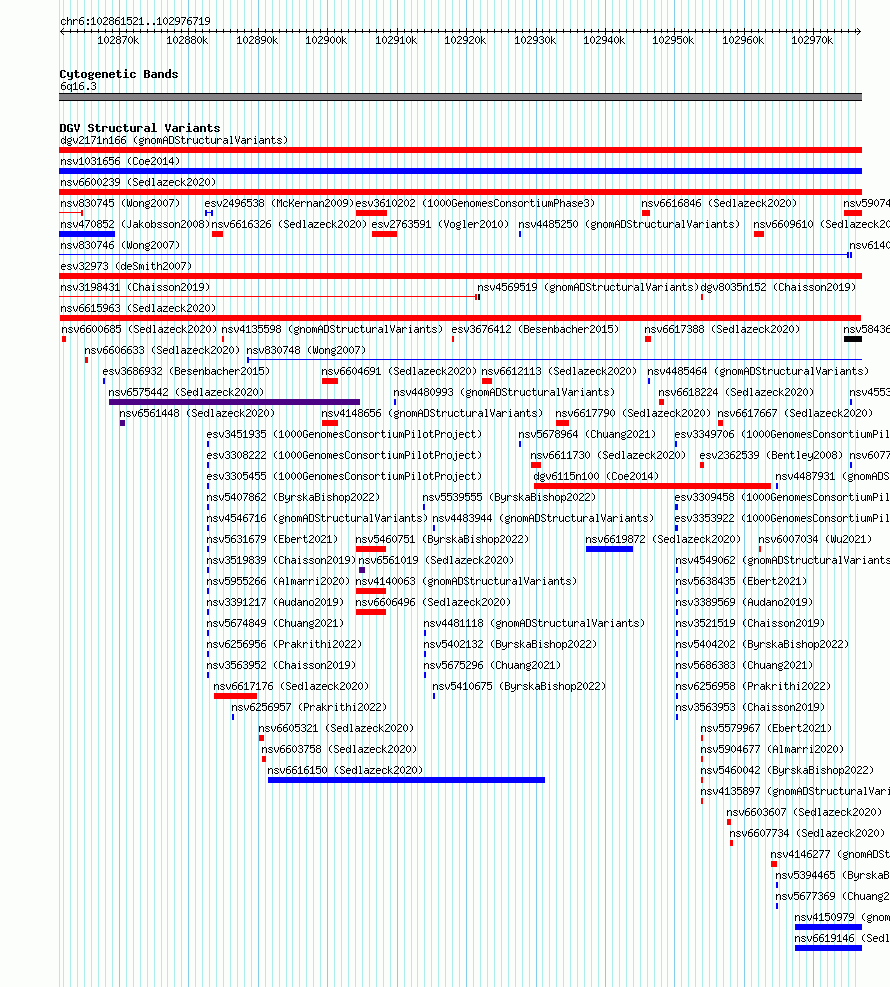Open the nsv3198431 (Chaisson2019) label
The width and height of the screenshot is (890, 987).
(135, 287)
